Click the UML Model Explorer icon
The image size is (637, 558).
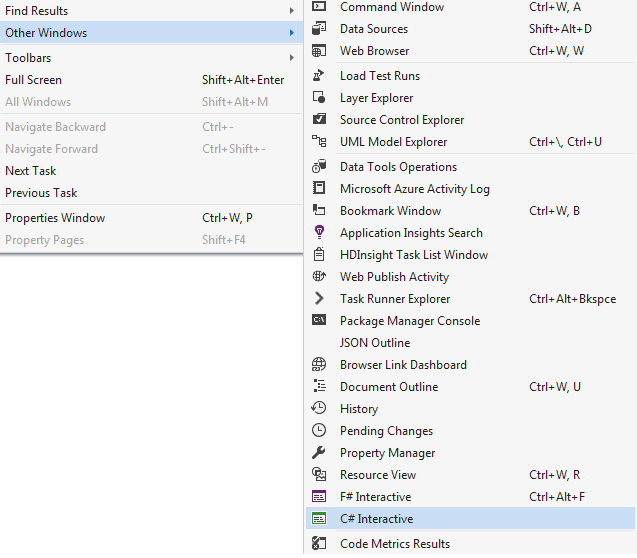319,141
